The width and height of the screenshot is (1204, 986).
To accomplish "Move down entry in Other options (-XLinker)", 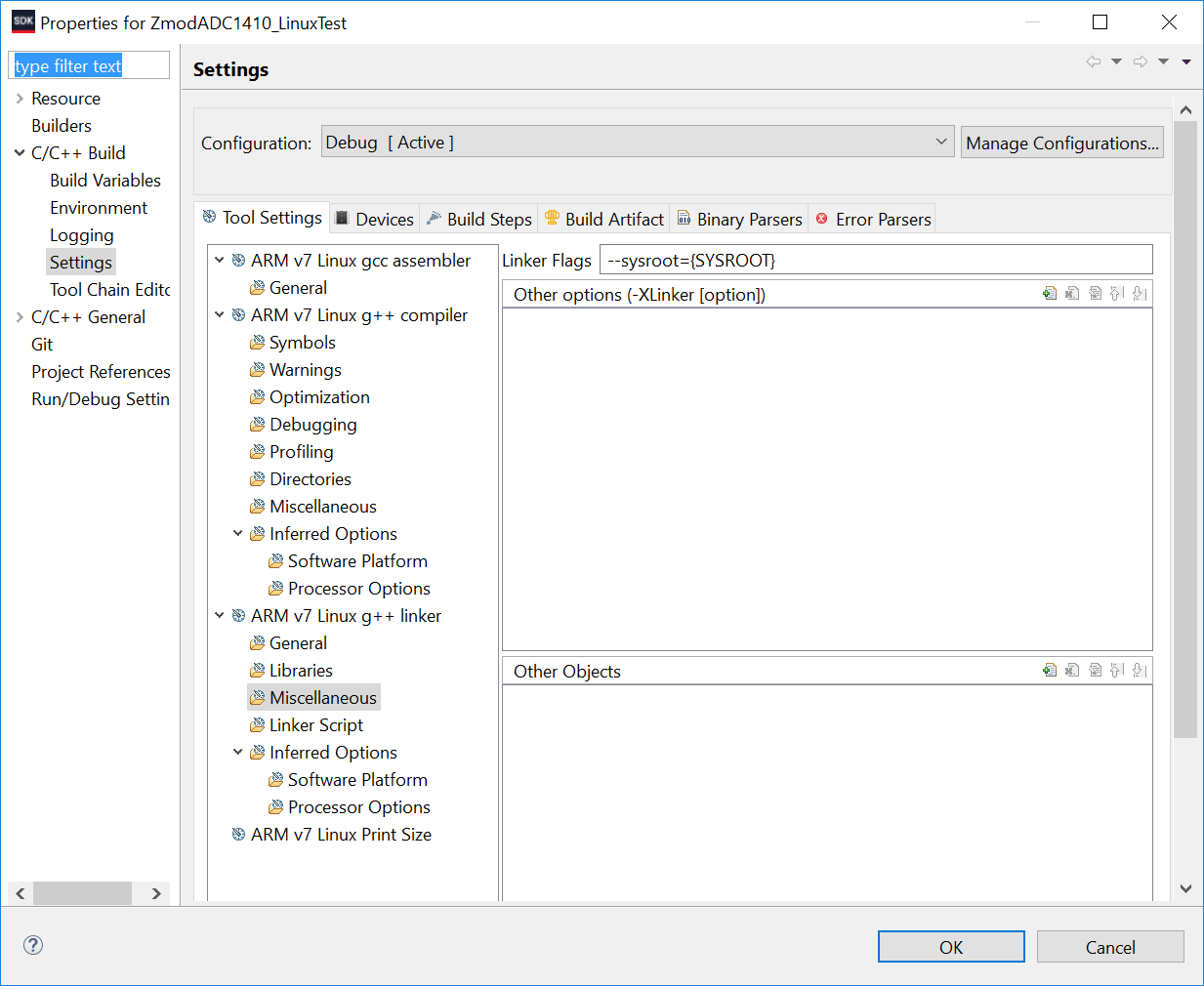I will coord(1140,293).
